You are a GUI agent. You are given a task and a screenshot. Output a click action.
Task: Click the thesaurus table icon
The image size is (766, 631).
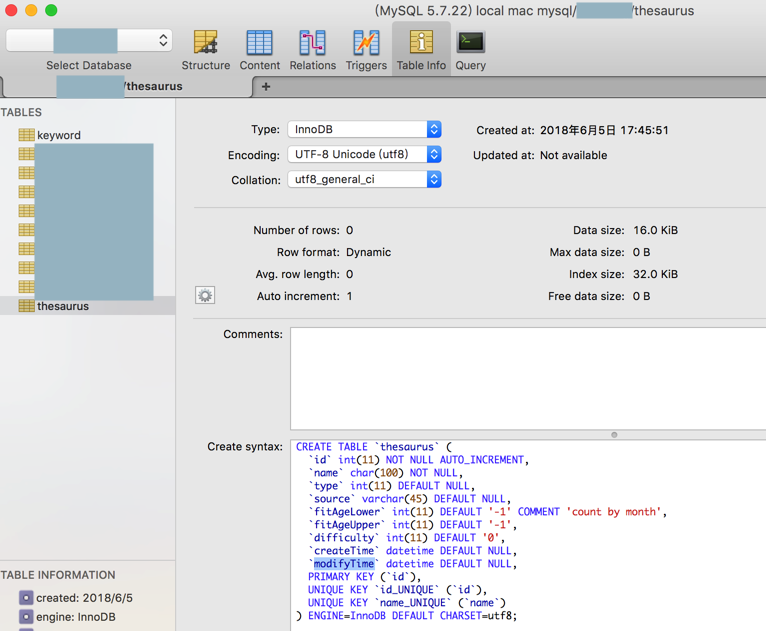[26, 306]
